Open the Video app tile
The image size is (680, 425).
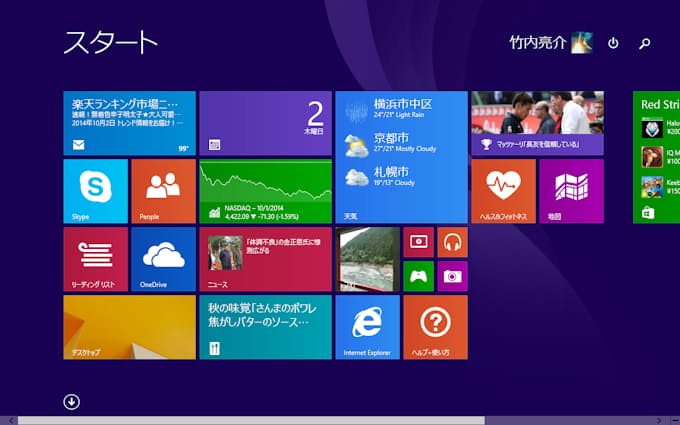(418, 242)
